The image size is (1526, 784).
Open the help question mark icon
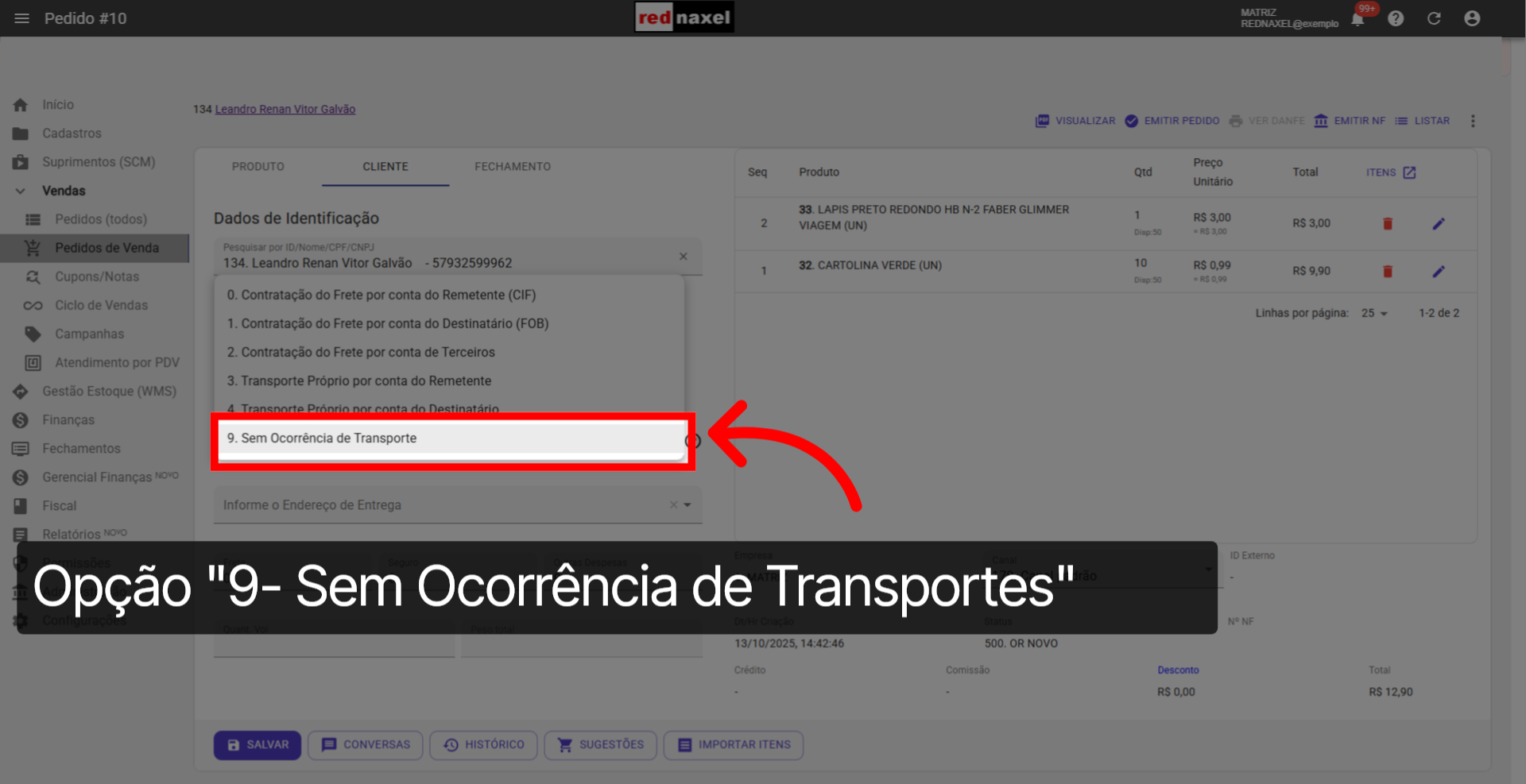tap(1396, 18)
